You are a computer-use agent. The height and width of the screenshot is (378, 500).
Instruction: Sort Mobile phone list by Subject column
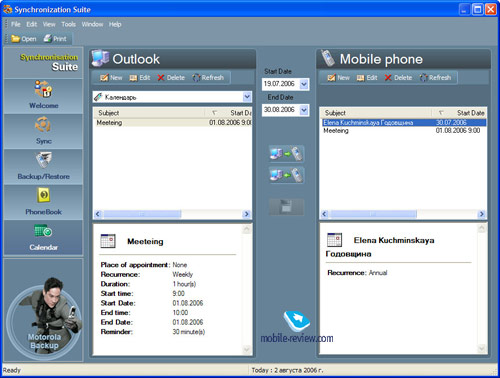tap(376, 113)
